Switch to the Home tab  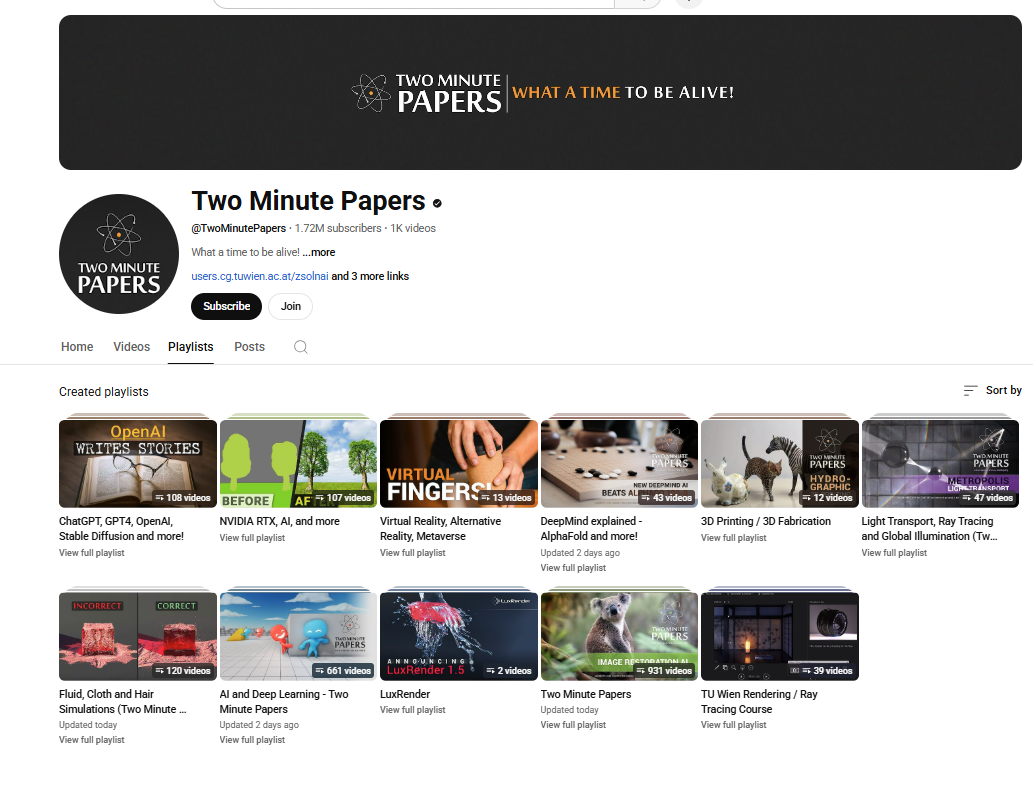(77, 346)
